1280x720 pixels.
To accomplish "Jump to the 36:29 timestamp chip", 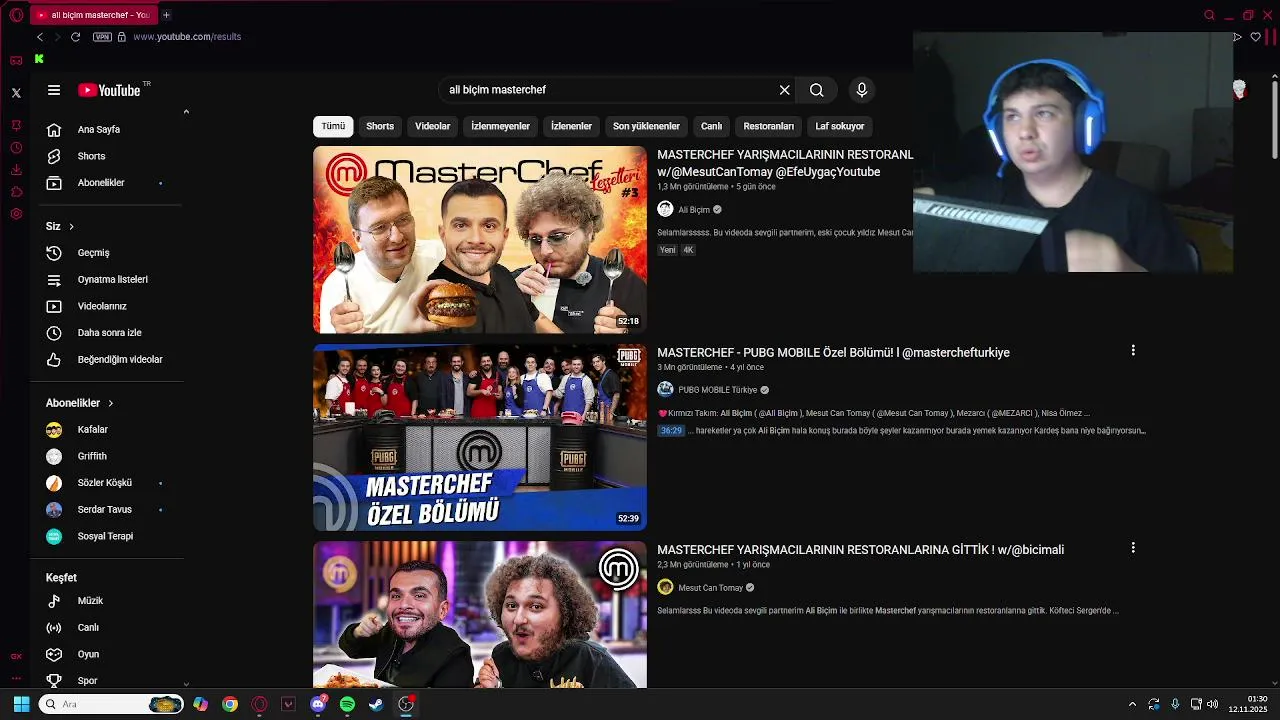I will pos(671,431).
